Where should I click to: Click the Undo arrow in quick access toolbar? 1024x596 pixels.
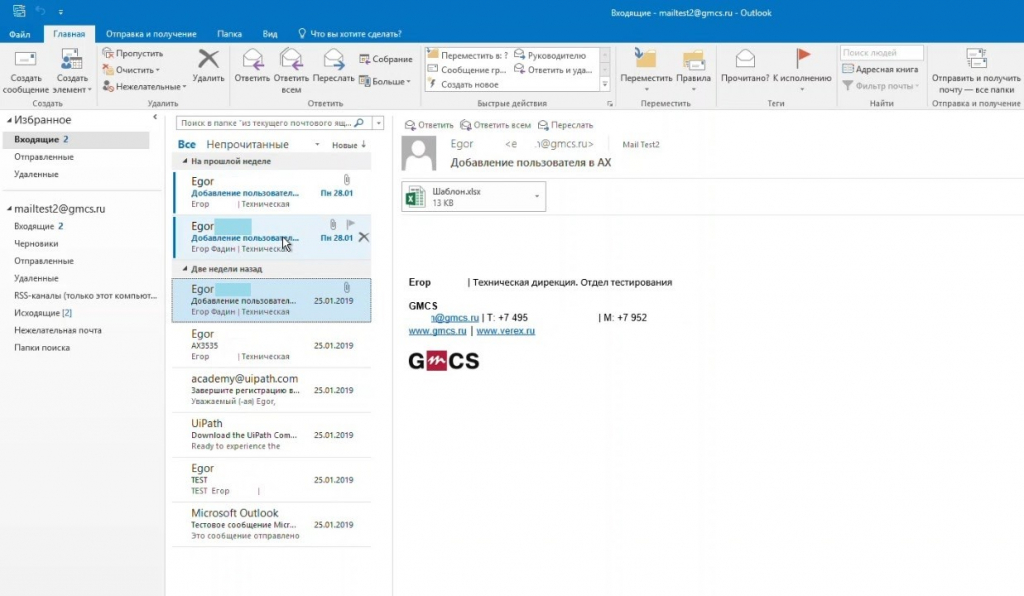(40, 11)
